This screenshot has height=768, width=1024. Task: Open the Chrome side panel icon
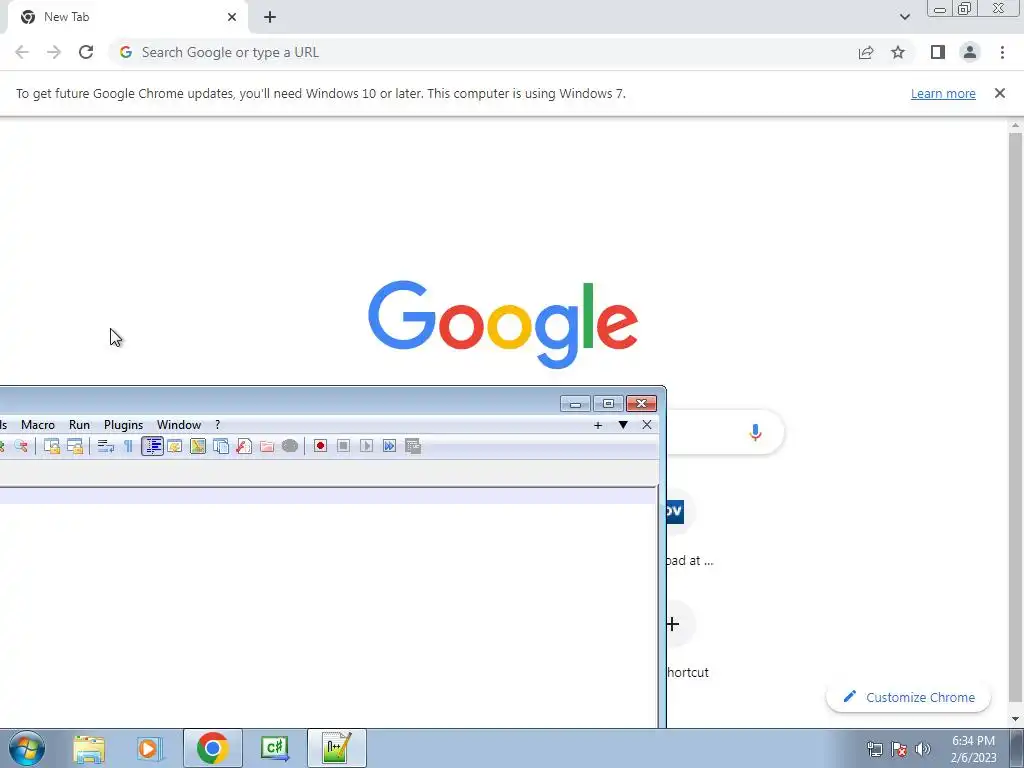[938, 52]
